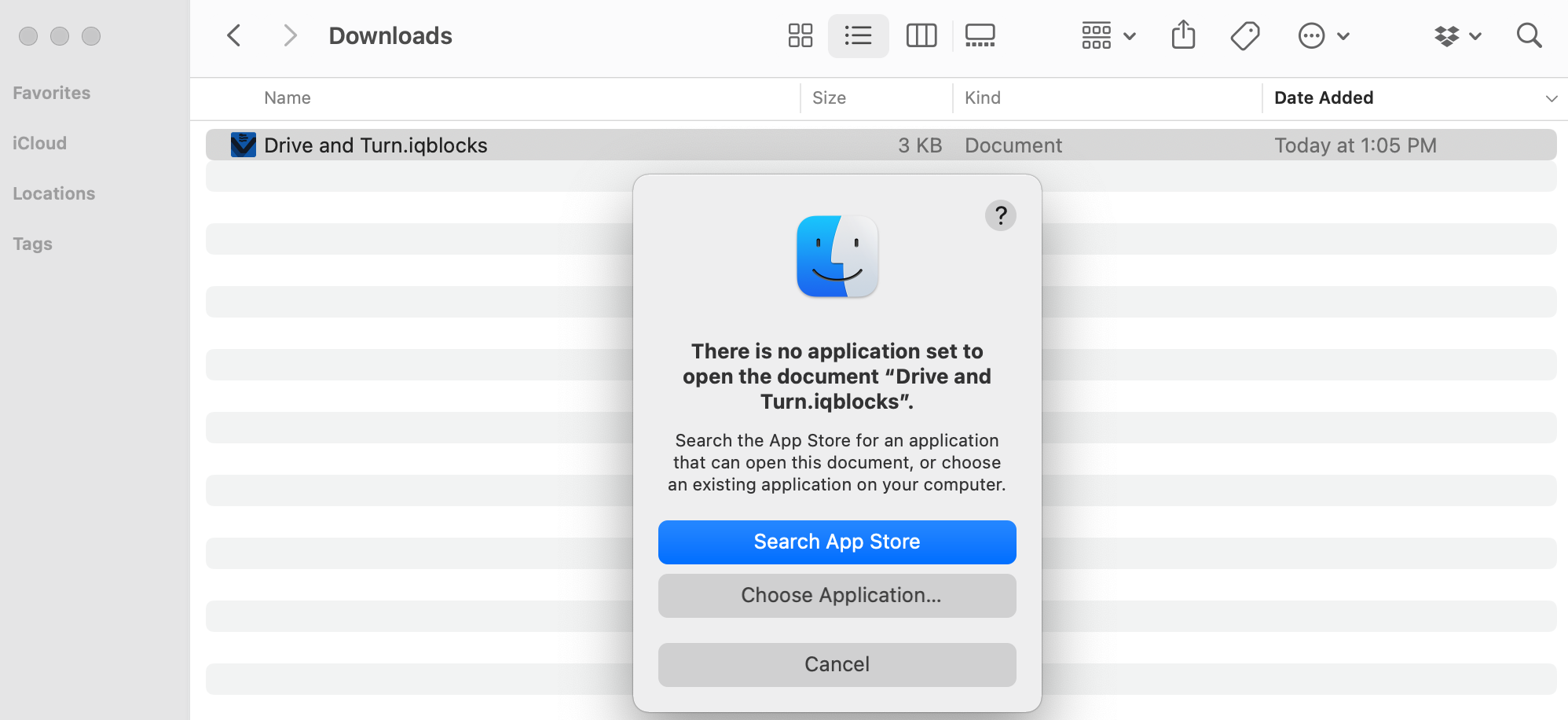Open the Edit Tags icon
This screenshot has width=1568, height=720.
[1245, 35]
